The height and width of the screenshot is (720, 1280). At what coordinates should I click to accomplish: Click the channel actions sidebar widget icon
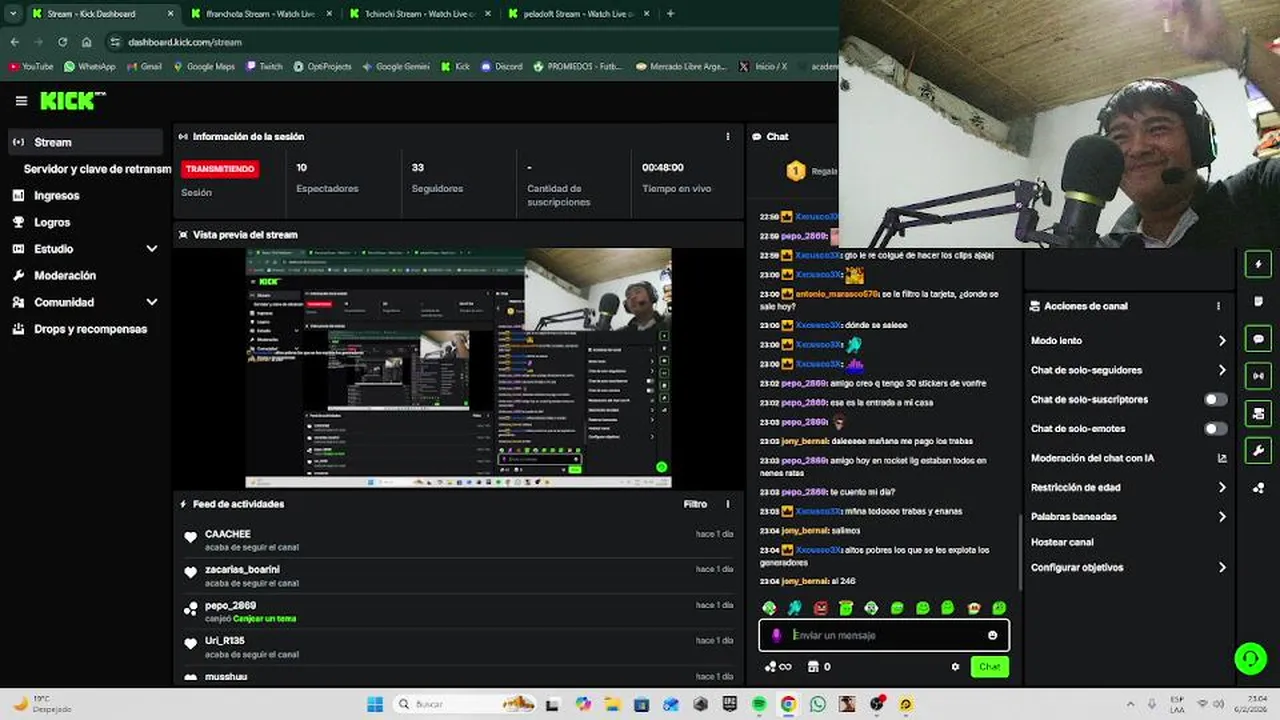pyautogui.click(x=1258, y=413)
